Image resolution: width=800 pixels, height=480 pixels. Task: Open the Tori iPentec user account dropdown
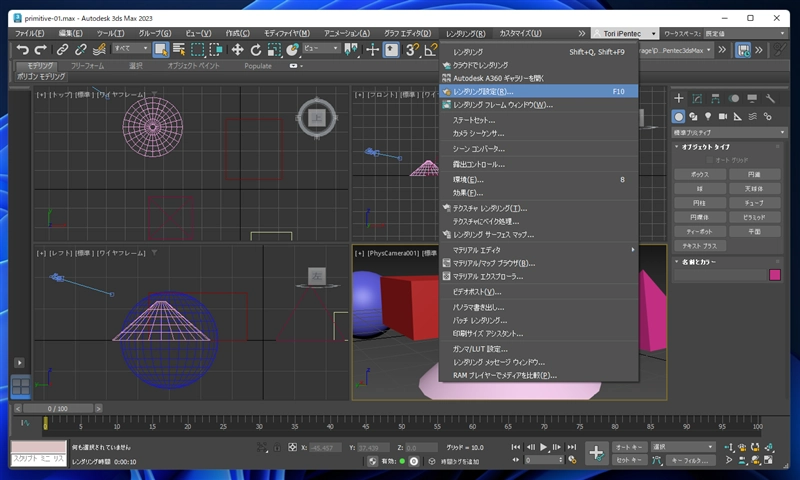[x=624, y=33]
